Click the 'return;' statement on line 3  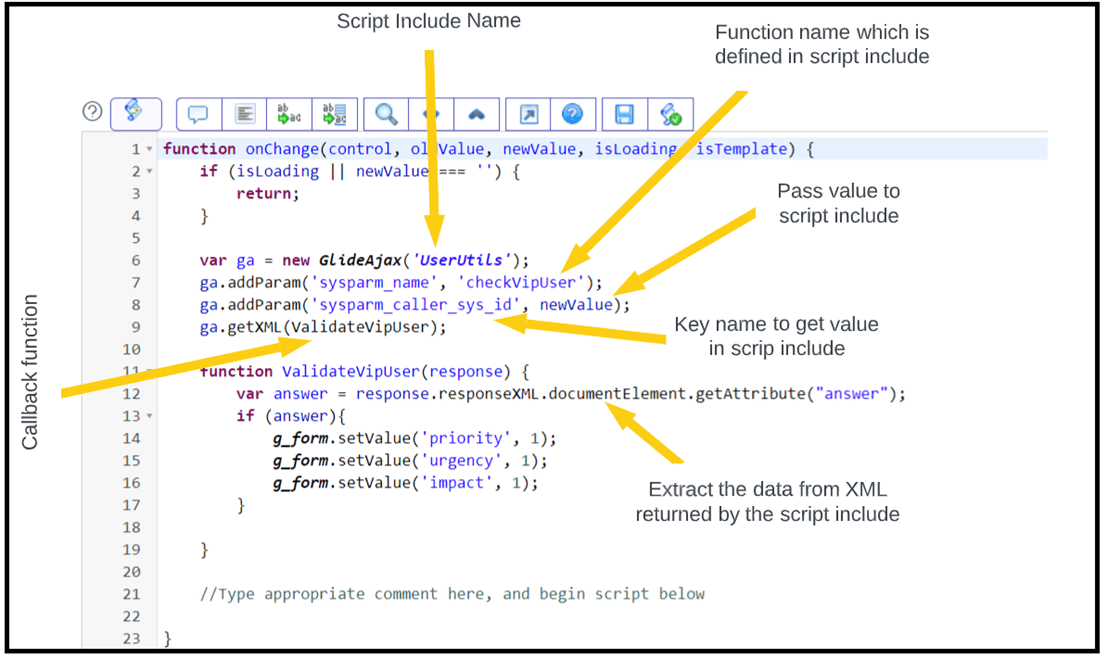[x=268, y=194]
